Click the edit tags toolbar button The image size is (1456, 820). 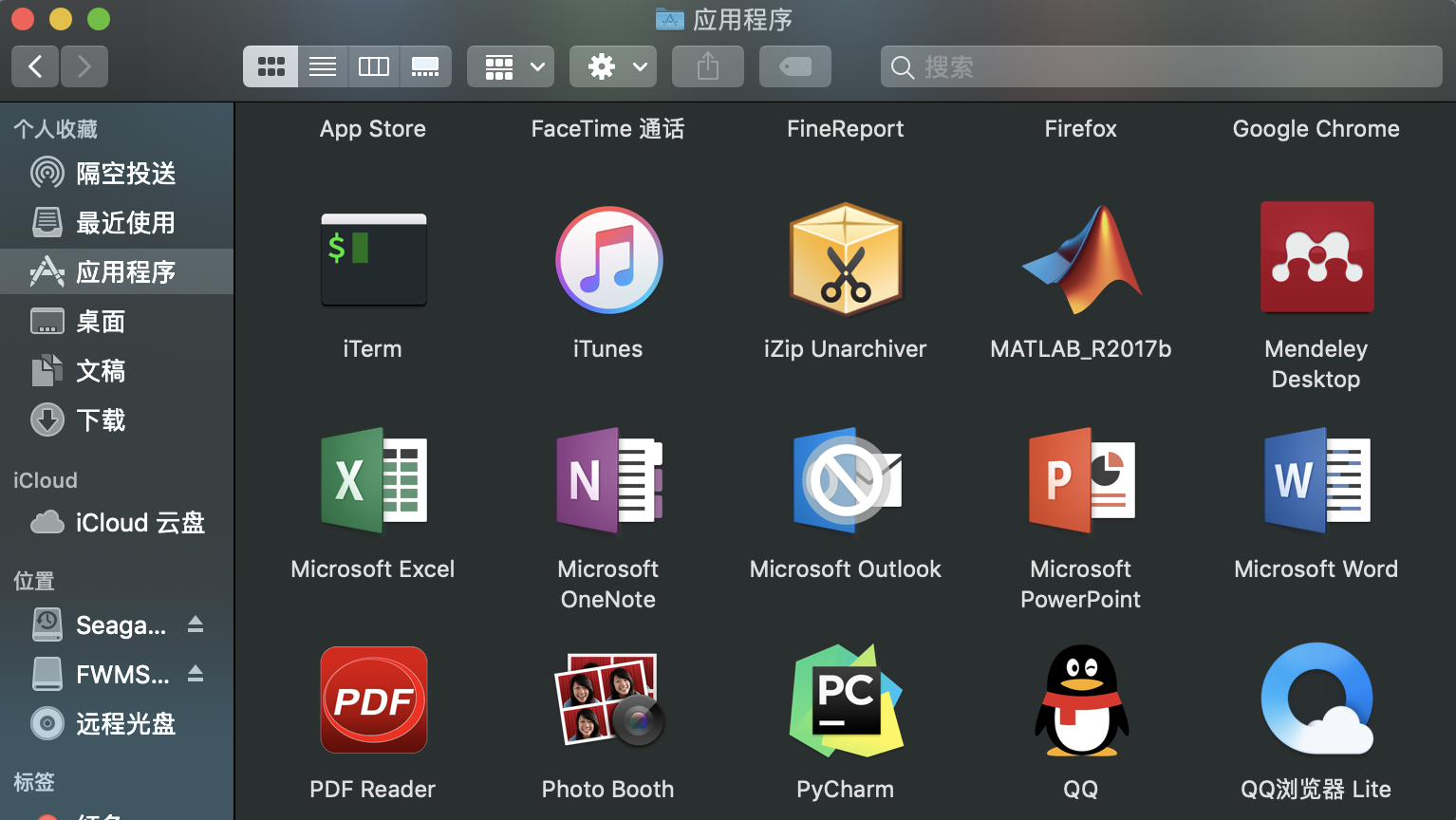795,66
